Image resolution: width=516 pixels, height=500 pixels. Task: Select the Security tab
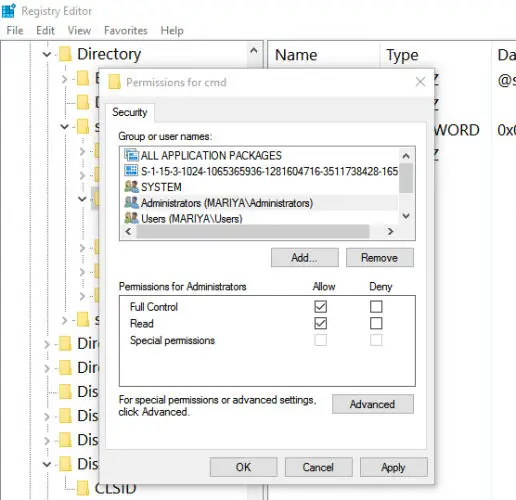[130, 112]
